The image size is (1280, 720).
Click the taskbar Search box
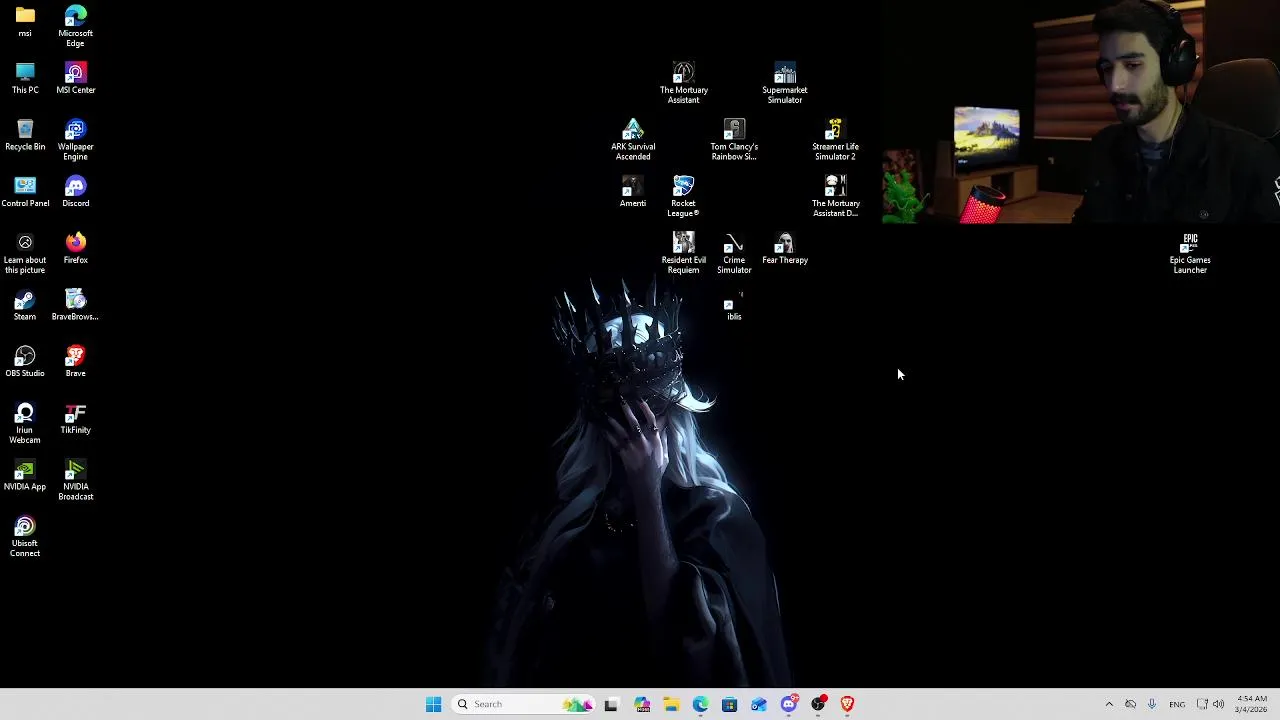[522, 704]
